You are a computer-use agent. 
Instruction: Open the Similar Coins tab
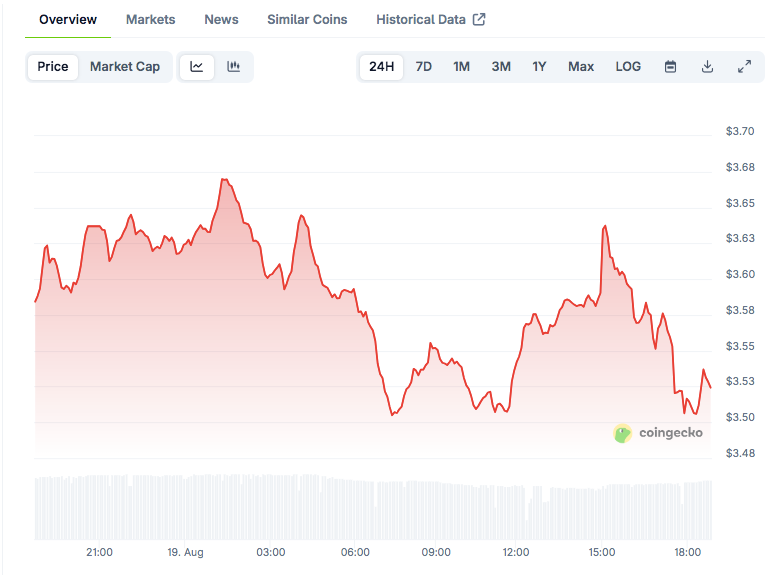click(x=307, y=20)
